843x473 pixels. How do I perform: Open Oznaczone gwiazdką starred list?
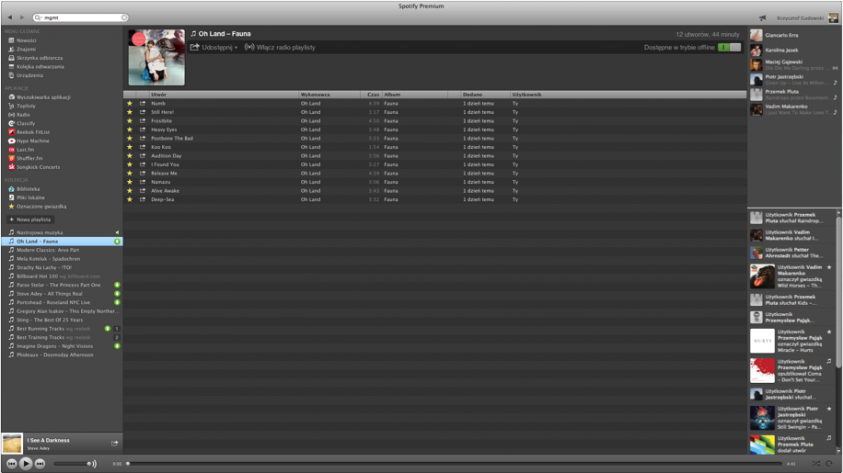tap(41, 206)
